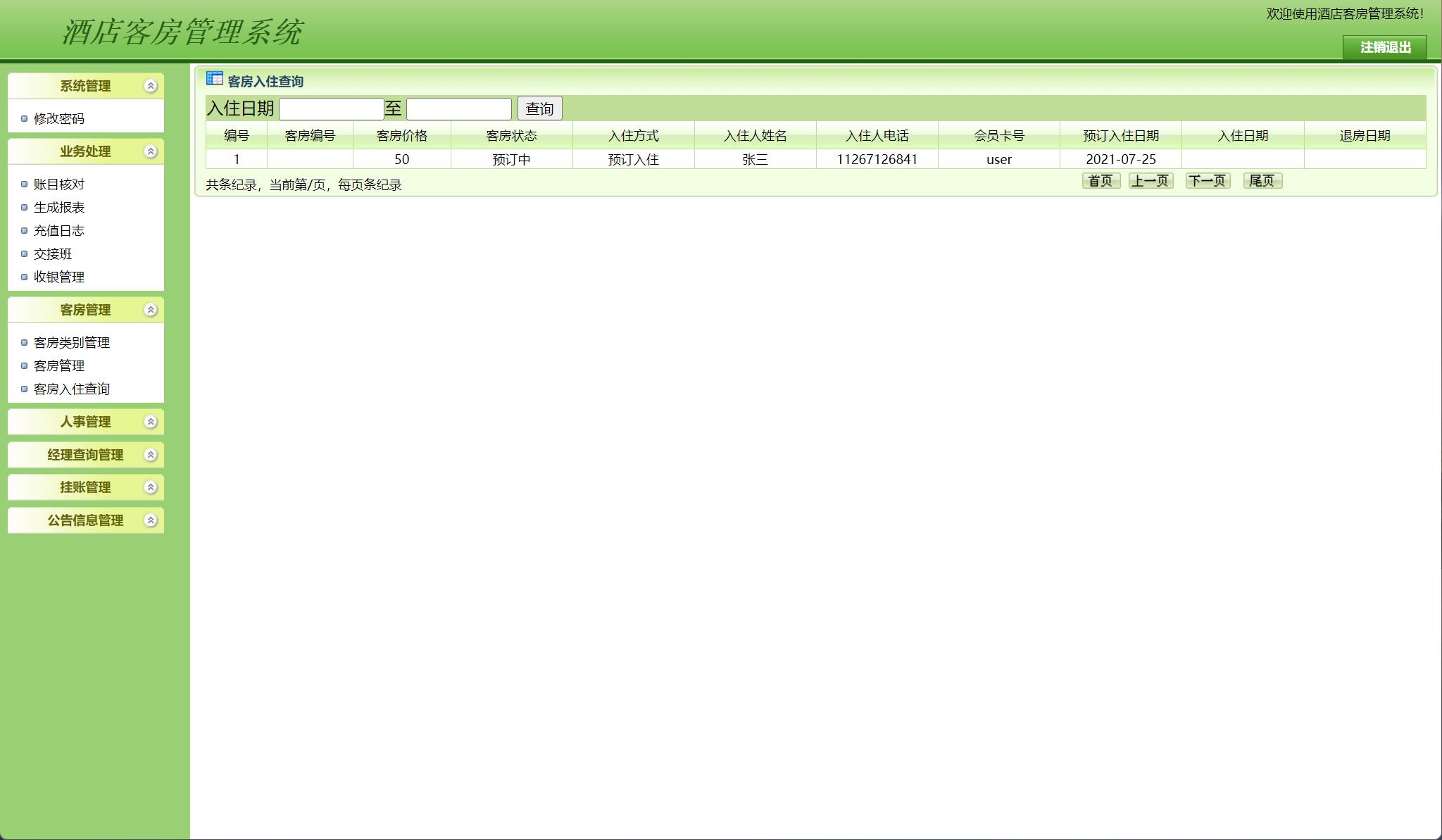Expand the 公告信息管理 section
This screenshot has width=1442, height=840.
(x=149, y=521)
